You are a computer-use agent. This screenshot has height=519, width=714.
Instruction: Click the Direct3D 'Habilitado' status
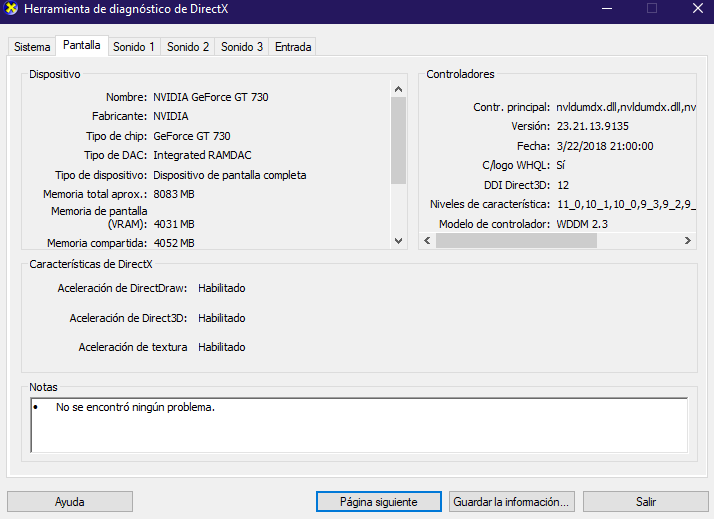click(222, 318)
